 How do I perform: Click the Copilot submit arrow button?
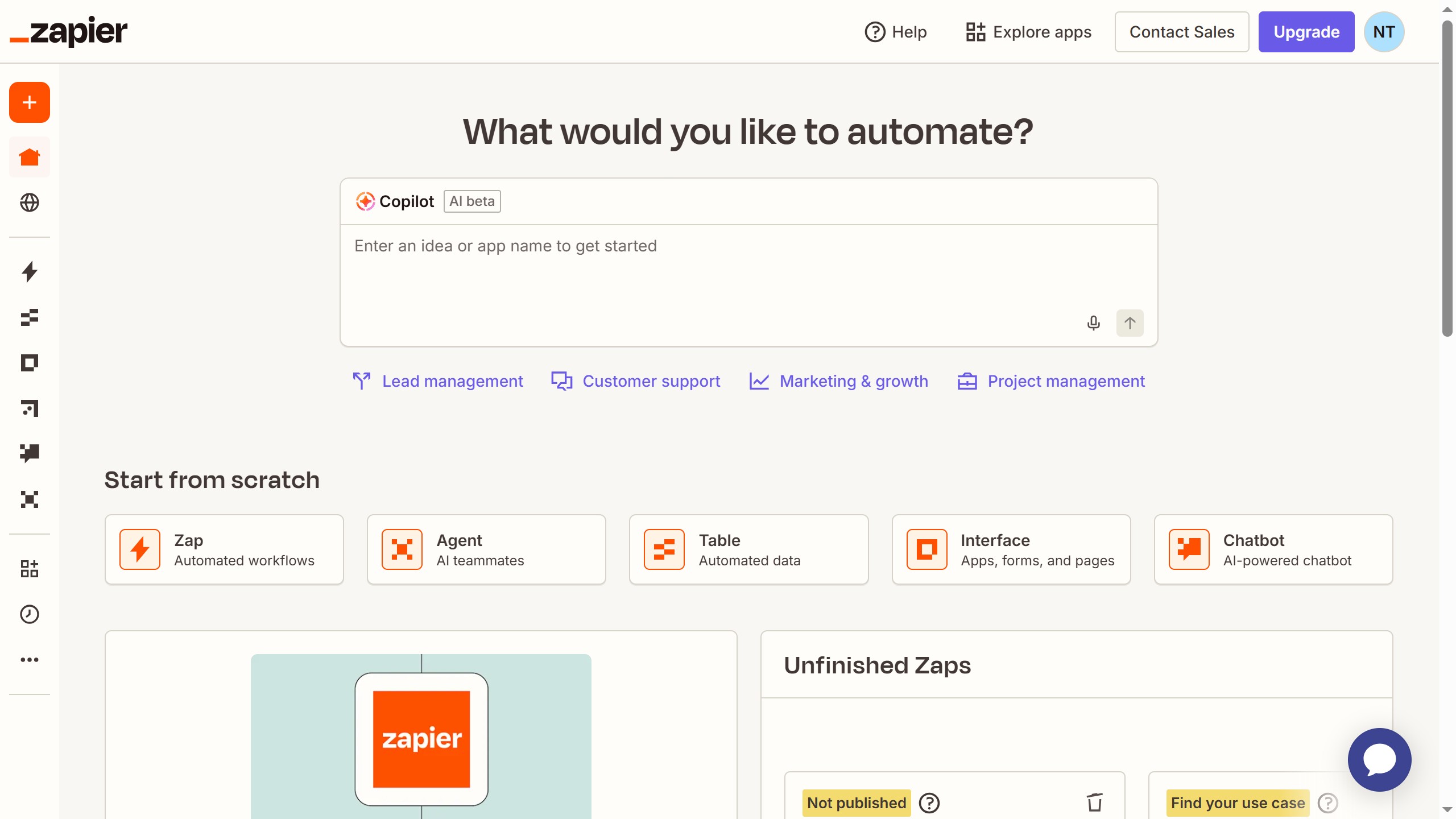1130,323
